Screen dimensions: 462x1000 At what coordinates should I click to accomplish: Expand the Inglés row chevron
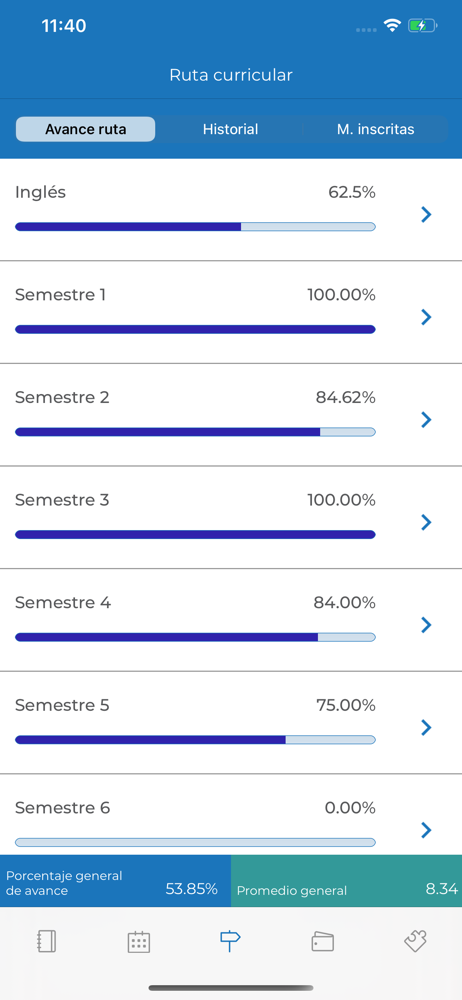tap(426, 215)
